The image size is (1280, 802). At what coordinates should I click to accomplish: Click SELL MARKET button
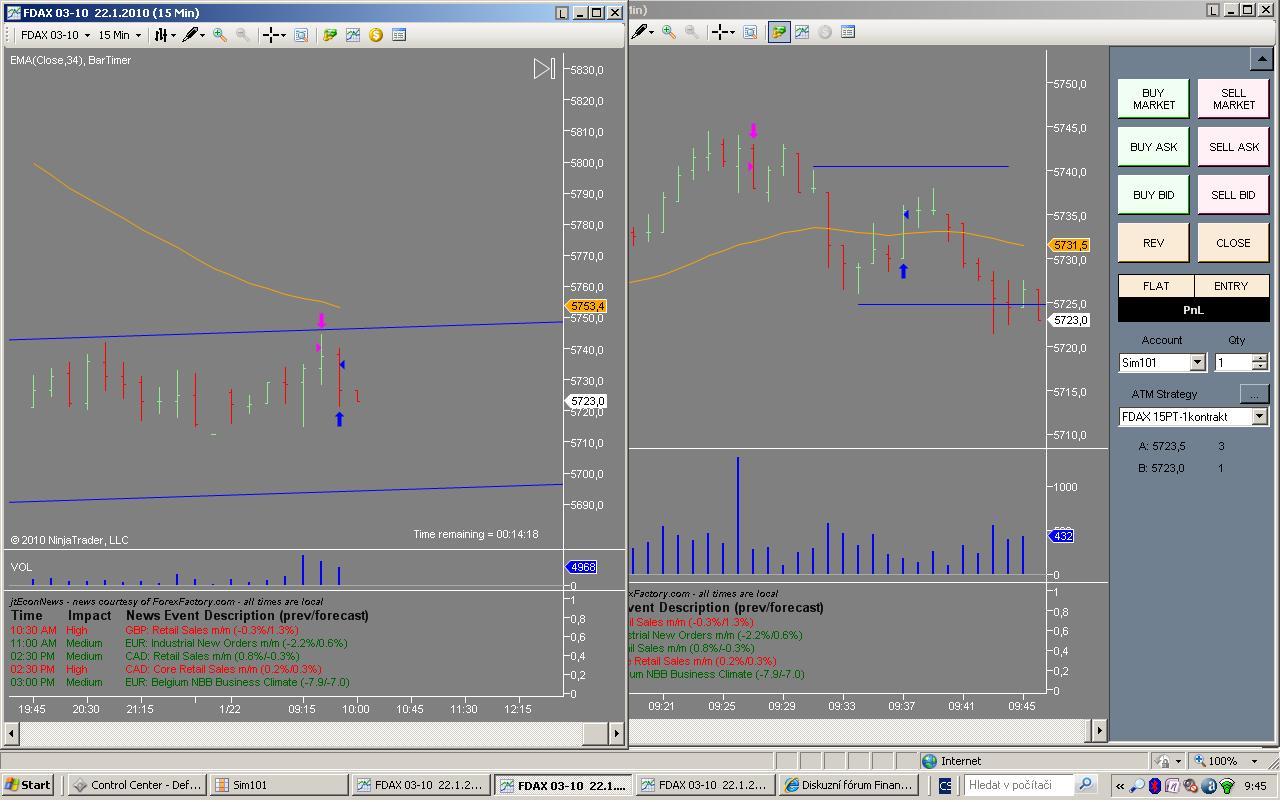pyautogui.click(x=1234, y=99)
